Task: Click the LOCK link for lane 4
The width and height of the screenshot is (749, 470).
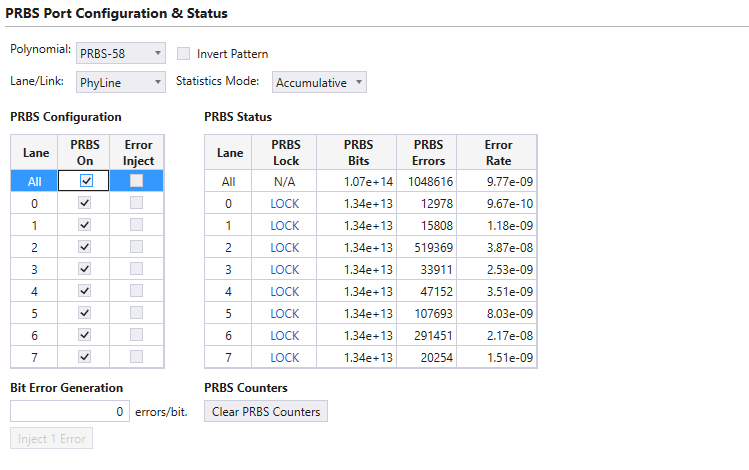Action: pos(285,291)
